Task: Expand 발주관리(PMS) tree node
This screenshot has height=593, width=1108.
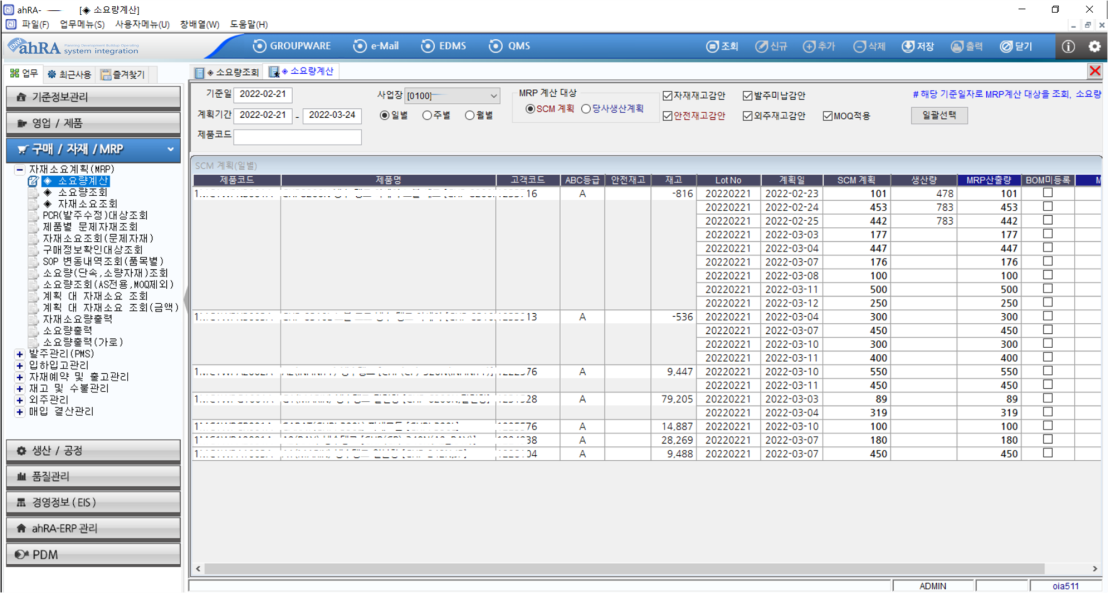Action: [x=20, y=354]
